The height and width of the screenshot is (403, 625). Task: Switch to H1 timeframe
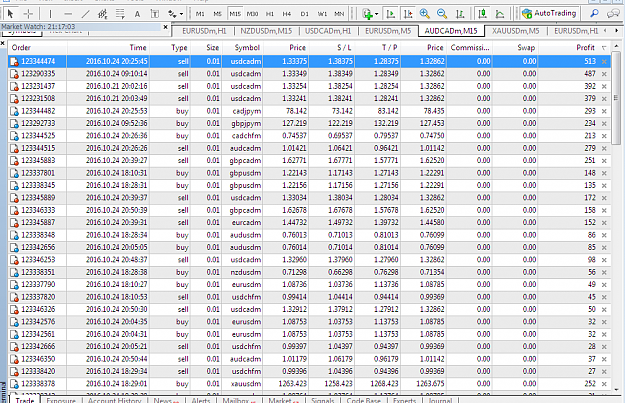click(270, 14)
